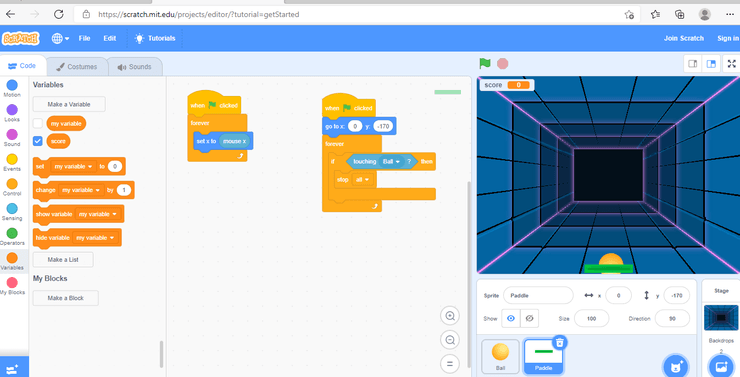
Task: Open the choose a sprite button
Action: [675, 367]
